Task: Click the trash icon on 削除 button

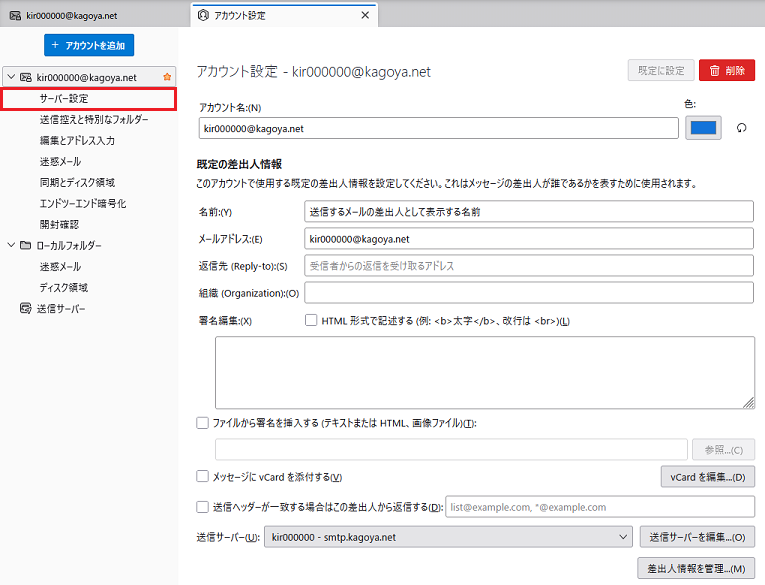Action: point(714,71)
